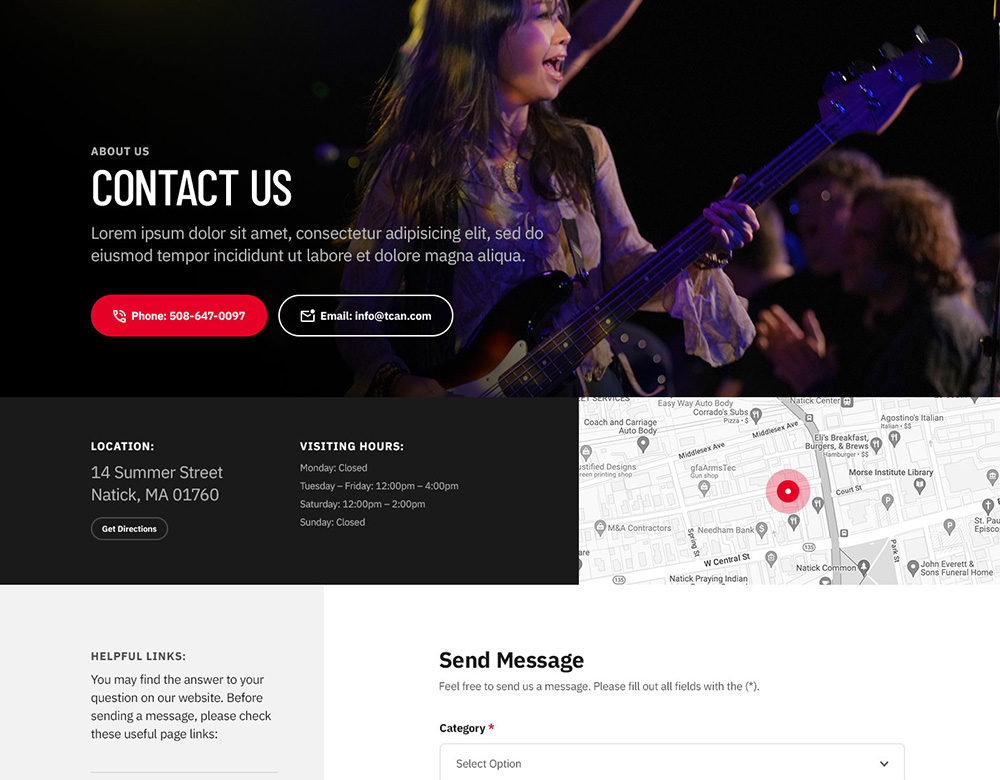The width and height of the screenshot is (1000, 780).
Task: Click the Natick Center station icon
Action: pos(847,402)
